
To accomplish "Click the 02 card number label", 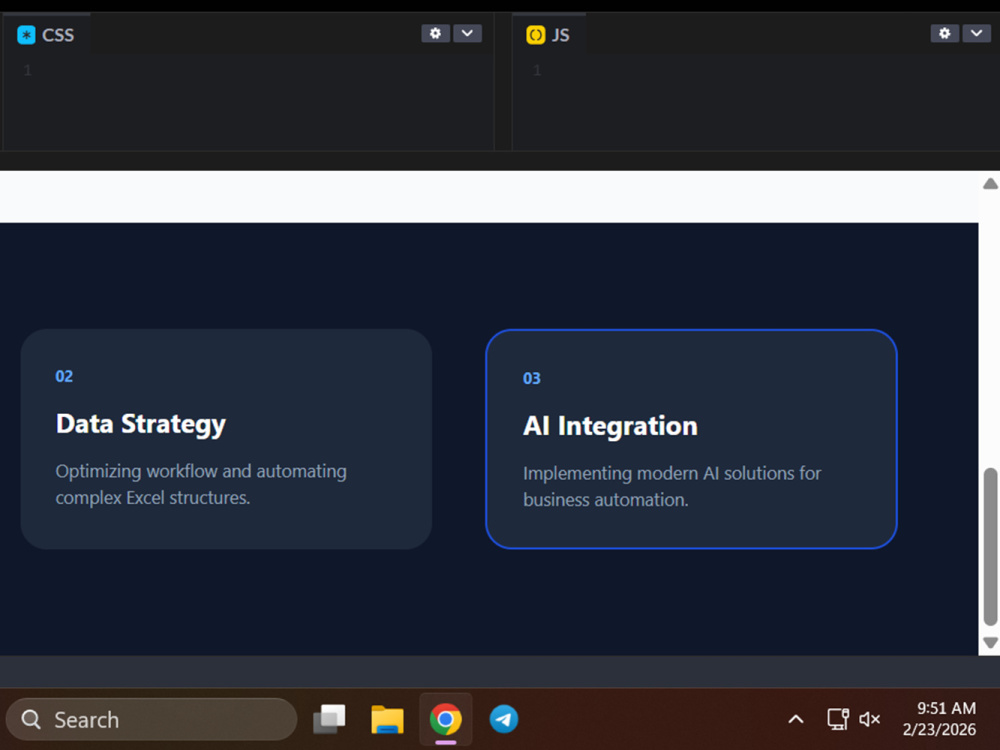I will click(64, 376).
